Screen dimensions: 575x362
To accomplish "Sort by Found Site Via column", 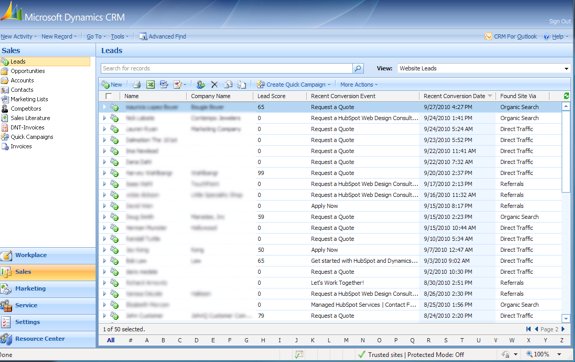I will click(523, 96).
